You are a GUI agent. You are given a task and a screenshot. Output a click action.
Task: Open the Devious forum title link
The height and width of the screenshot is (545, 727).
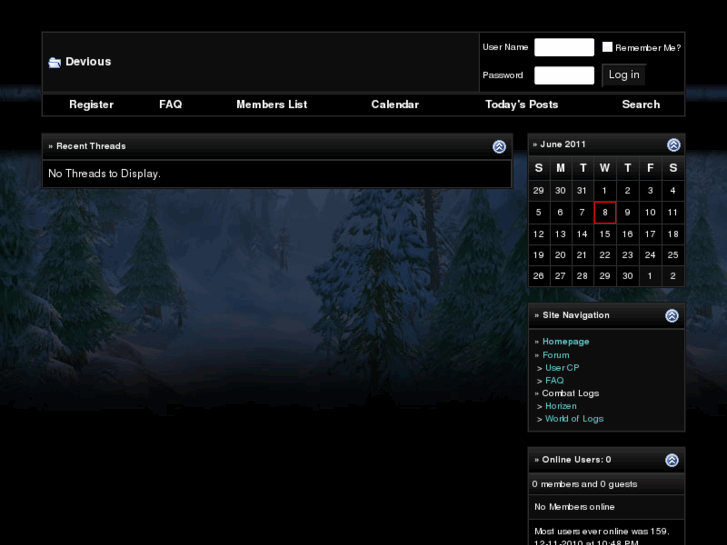click(88, 62)
